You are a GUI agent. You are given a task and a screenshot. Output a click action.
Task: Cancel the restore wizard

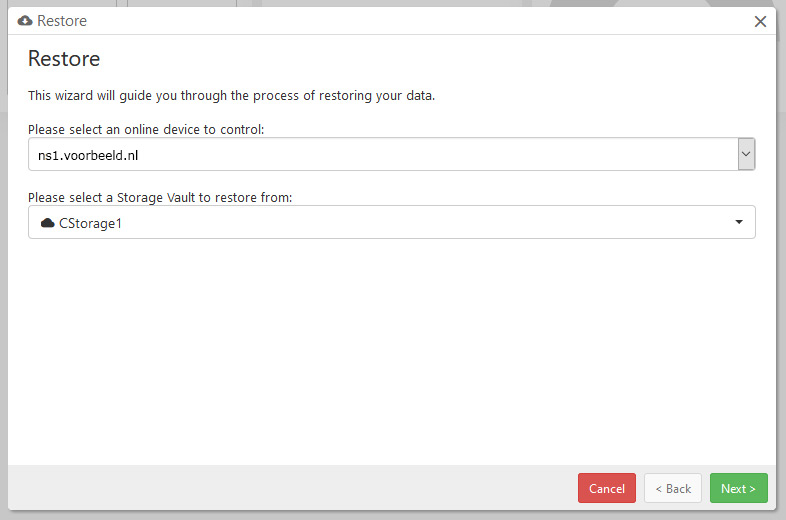(x=607, y=488)
